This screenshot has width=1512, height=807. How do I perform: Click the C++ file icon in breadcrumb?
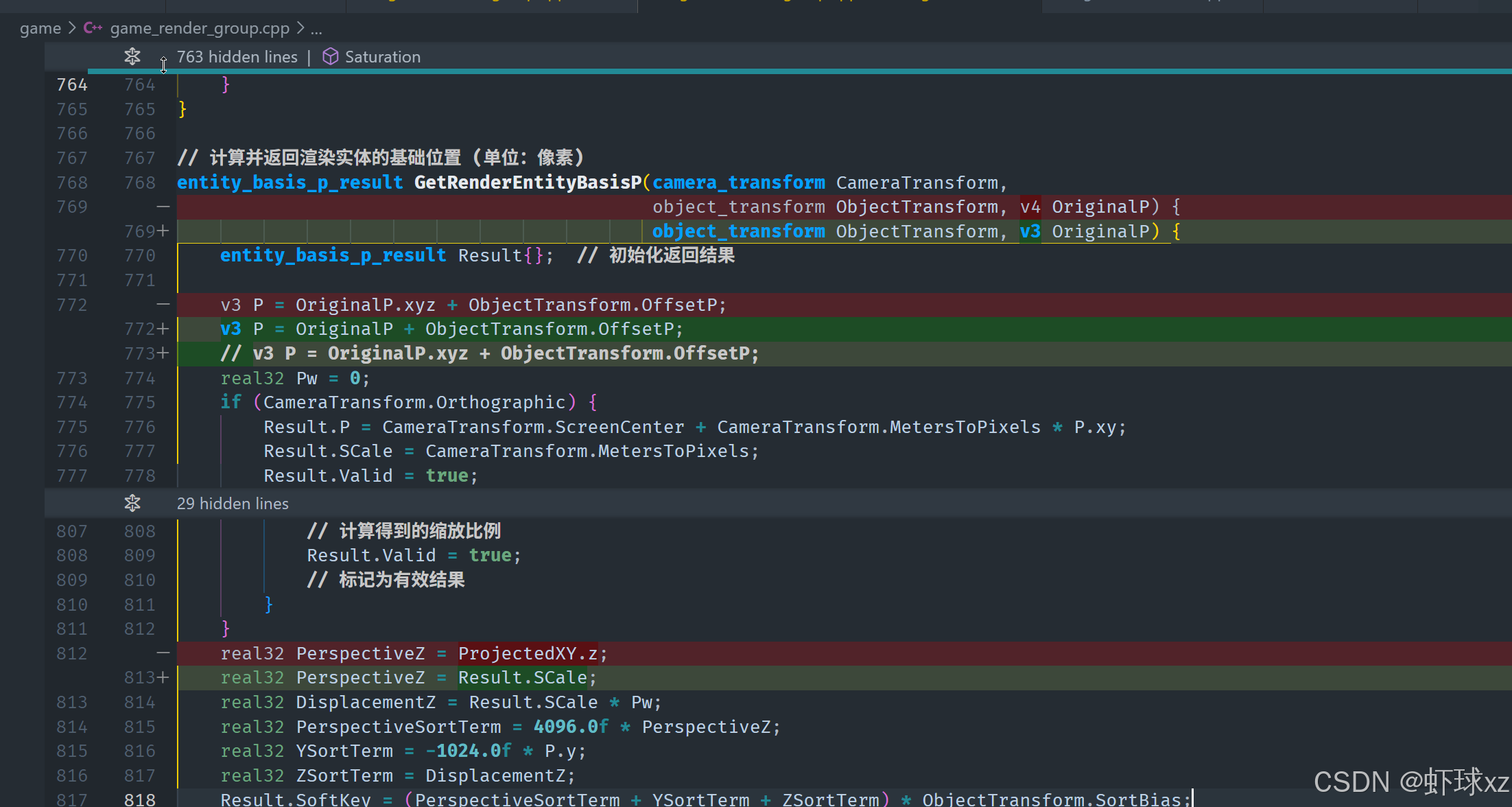pos(93,28)
